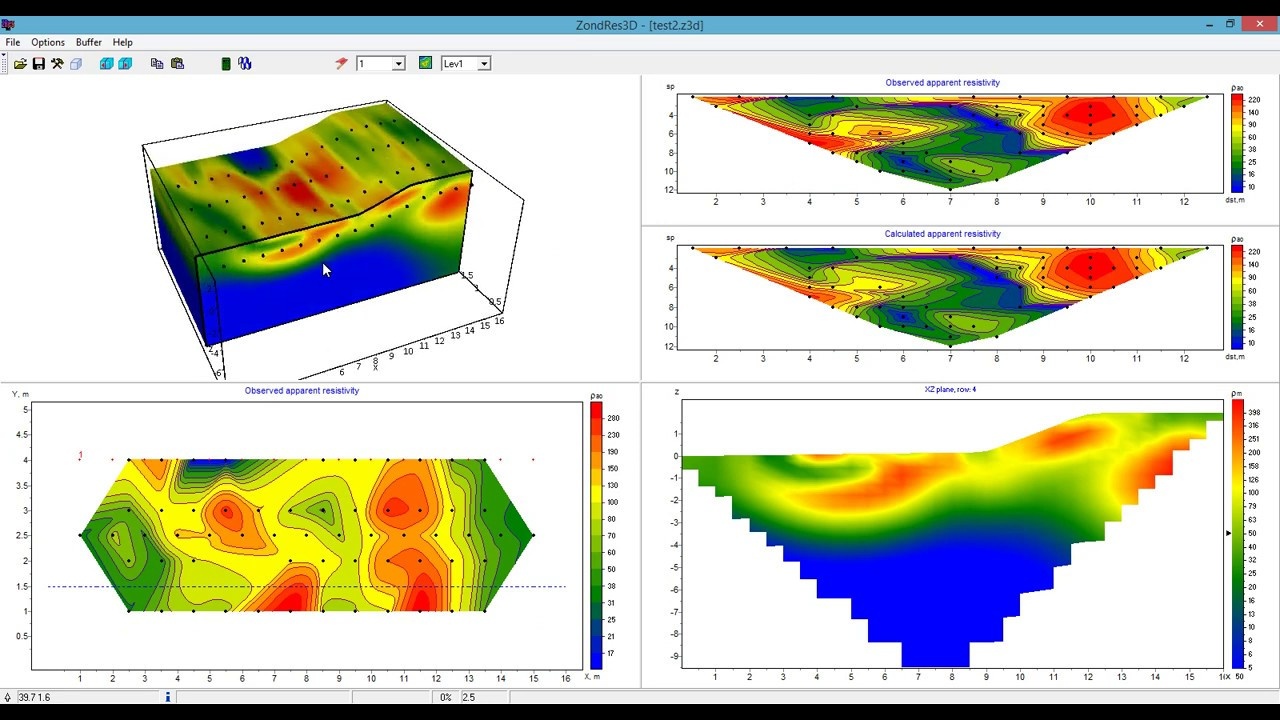1280x720 pixels.
Task: Expand the Lev1 level dropdown
Action: (483, 64)
